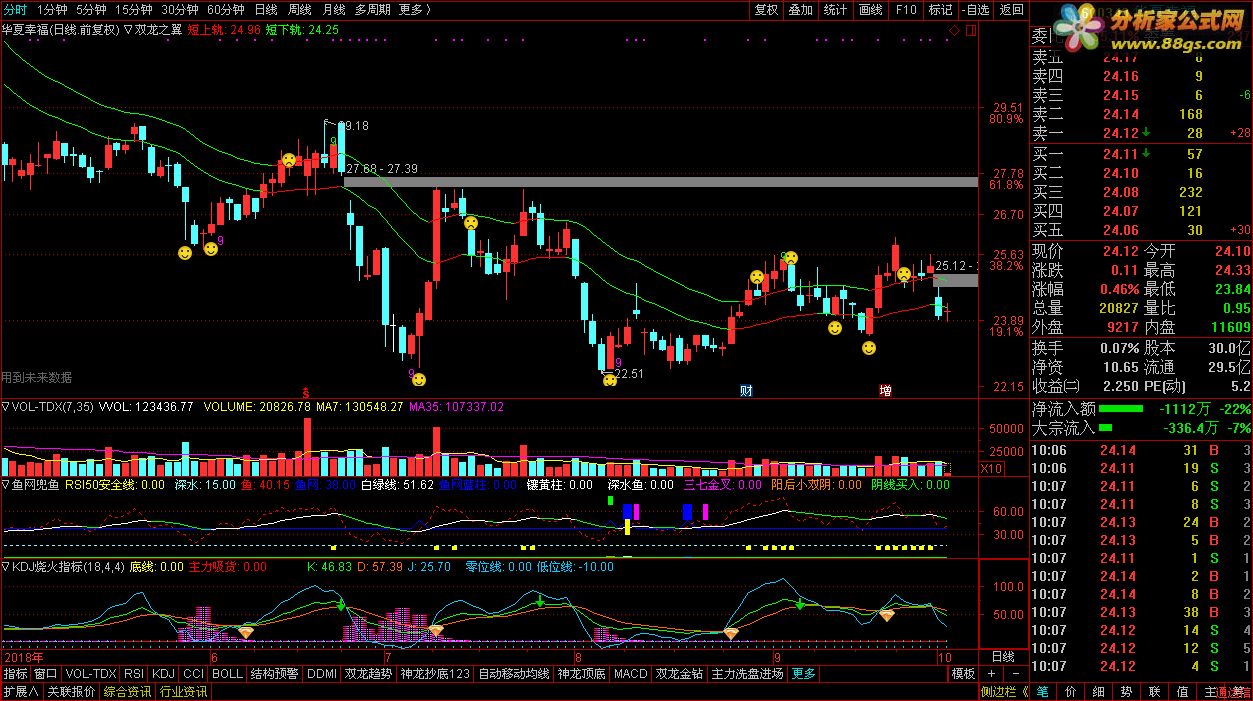Image resolution: width=1253 pixels, height=701 pixels.
Task: Apply the KDJ indicator tab
Action: click(165, 674)
